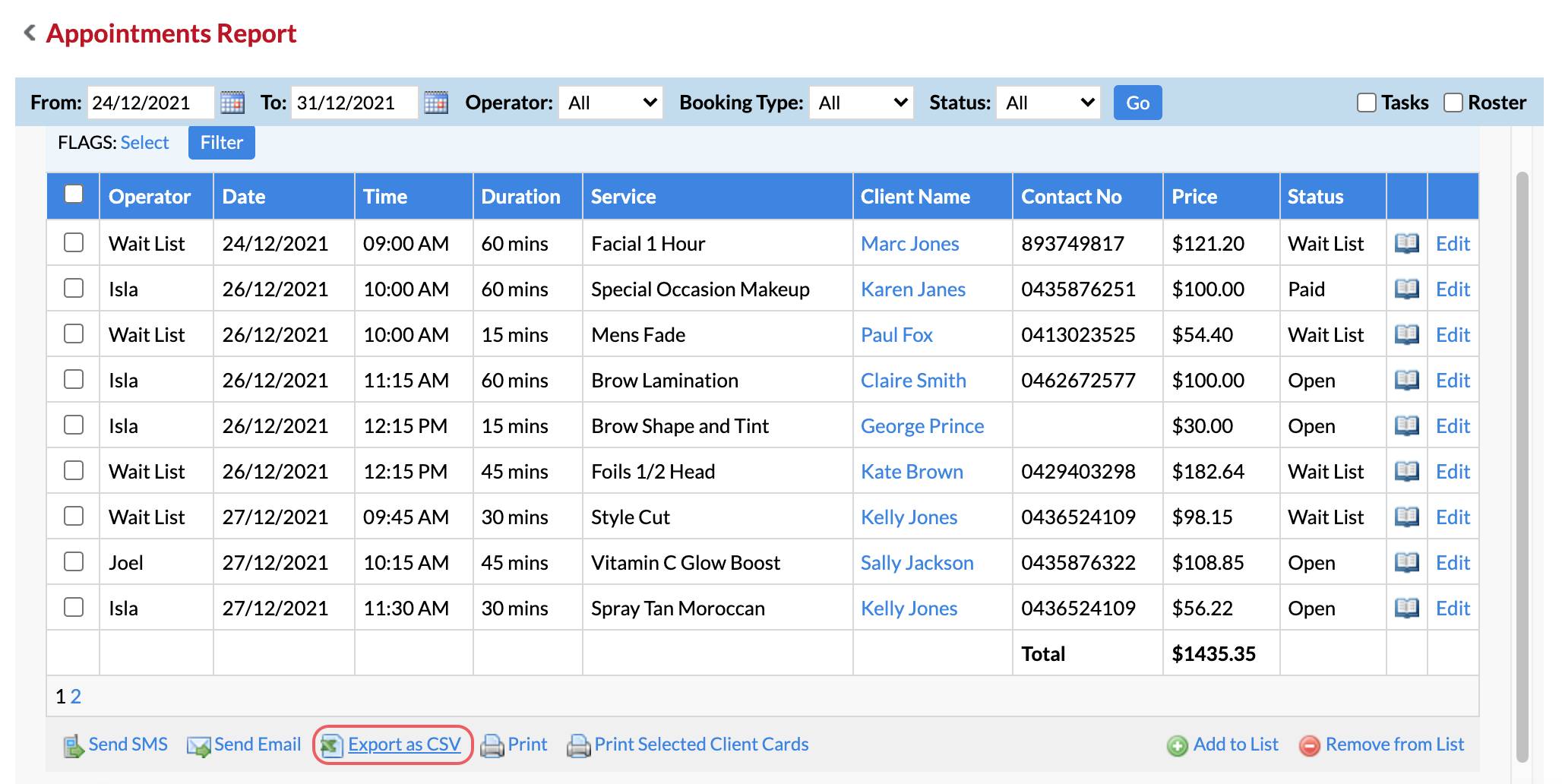Edit the Facial 1 Hour appointment
The width and height of the screenshot is (1562, 784).
click(1453, 244)
